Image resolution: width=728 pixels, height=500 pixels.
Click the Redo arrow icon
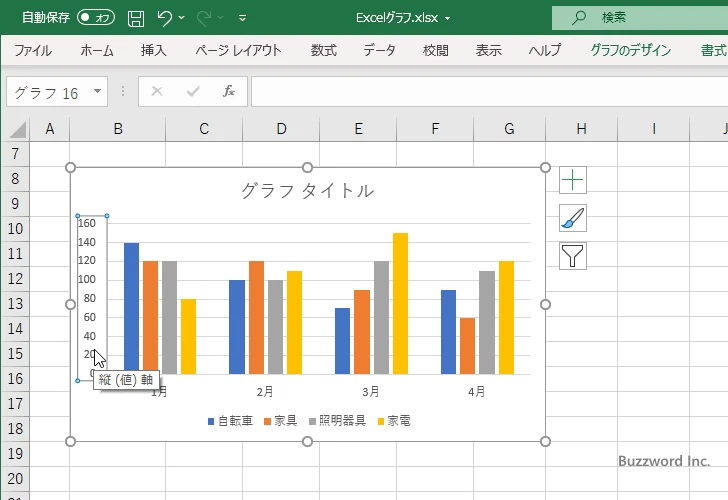pos(203,18)
